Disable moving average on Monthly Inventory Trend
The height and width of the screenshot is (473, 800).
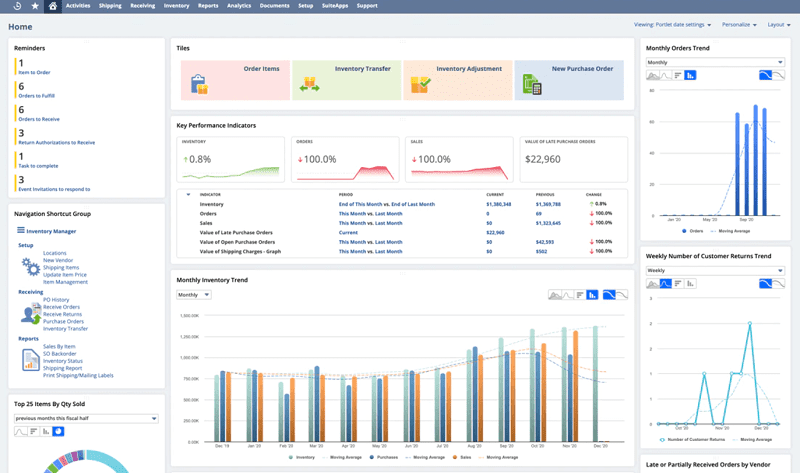(621, 295)
